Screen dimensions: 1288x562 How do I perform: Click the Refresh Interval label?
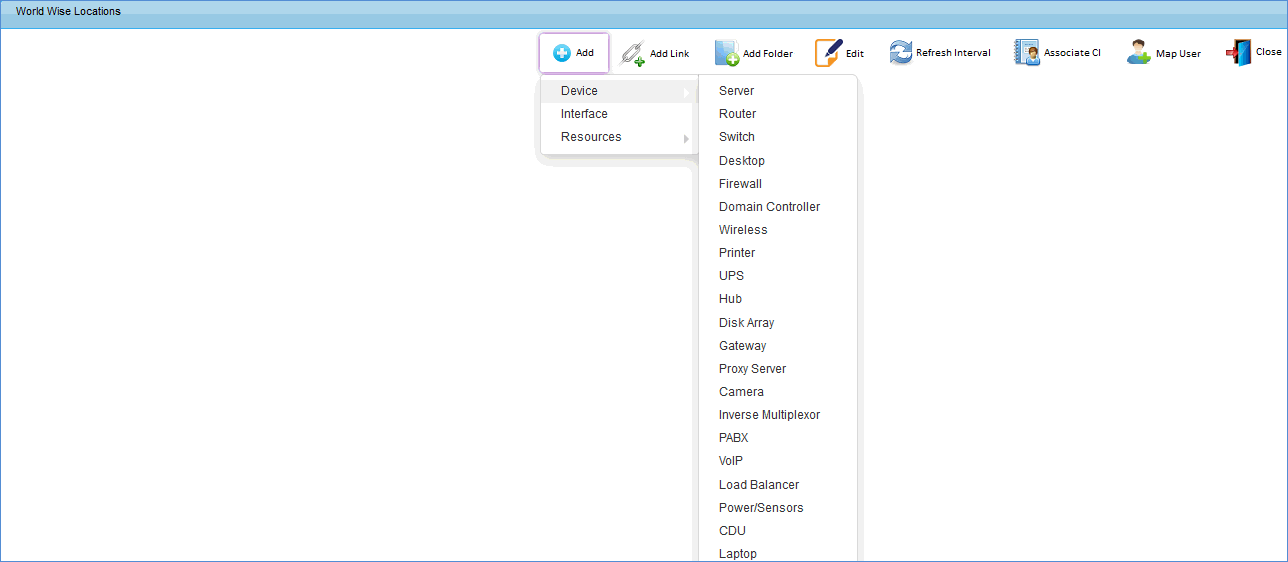pyautogui.click(x=953, y=53)
